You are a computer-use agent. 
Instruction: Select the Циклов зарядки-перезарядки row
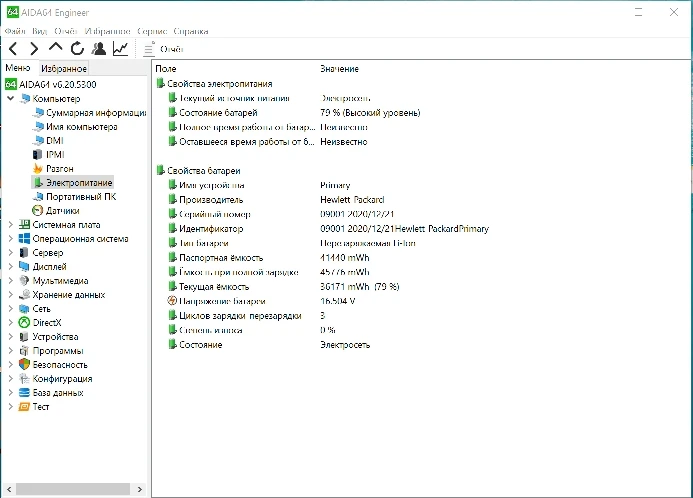[x=248, y=316]
